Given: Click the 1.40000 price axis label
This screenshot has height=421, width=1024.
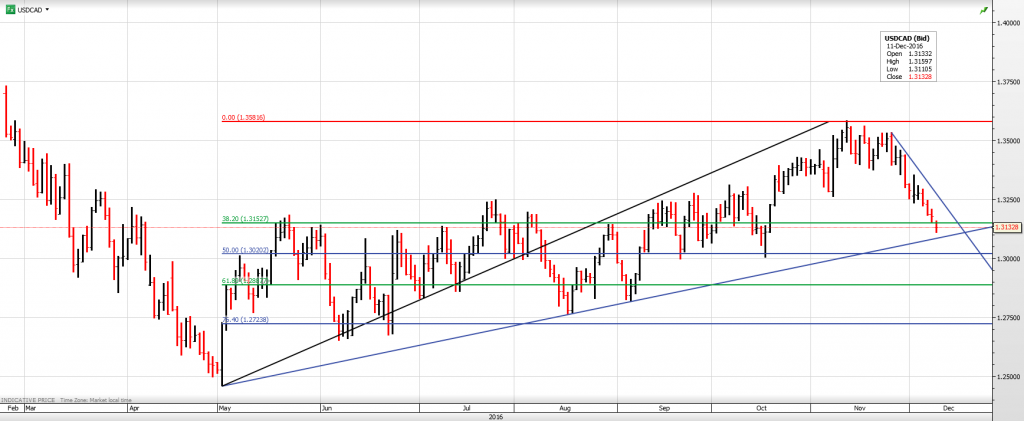Looking at the screenshot, I should (1006, 22).
